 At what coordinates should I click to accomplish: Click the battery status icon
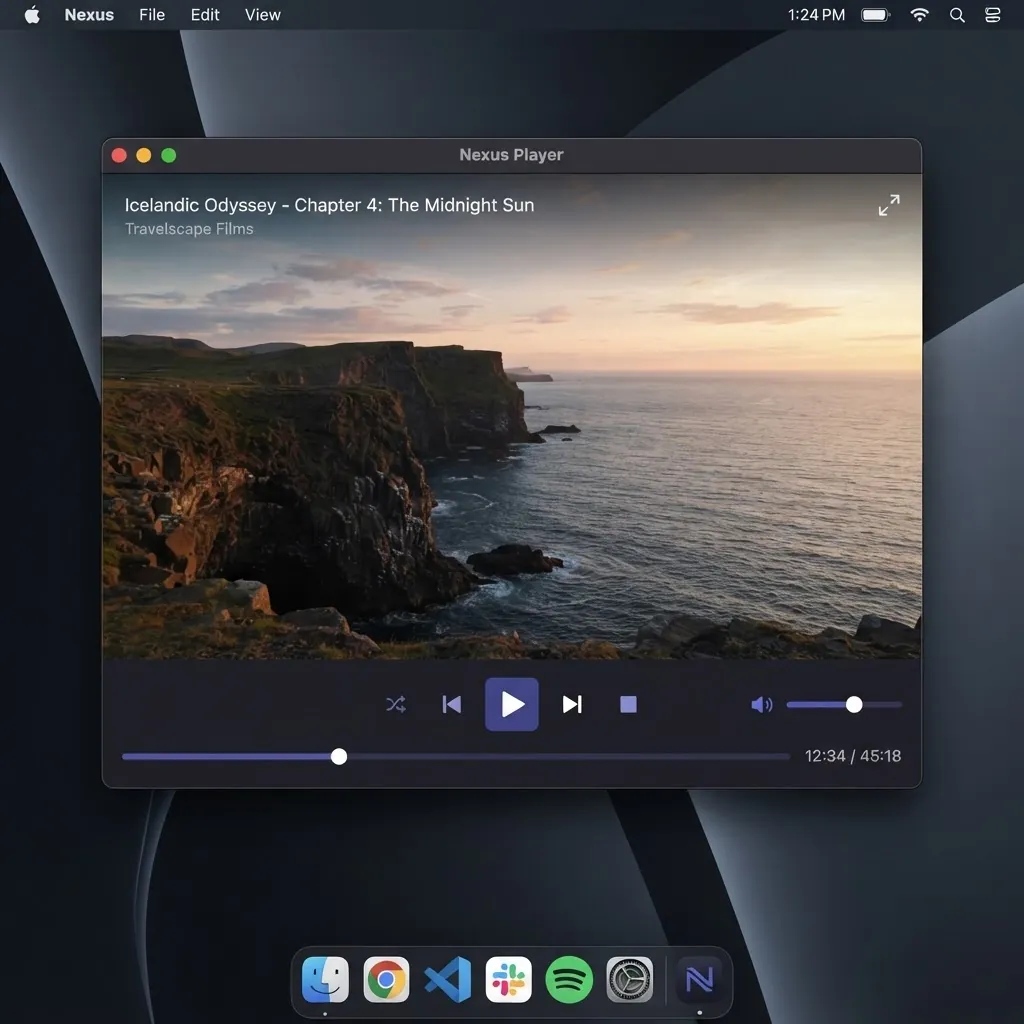click(876, 14)
